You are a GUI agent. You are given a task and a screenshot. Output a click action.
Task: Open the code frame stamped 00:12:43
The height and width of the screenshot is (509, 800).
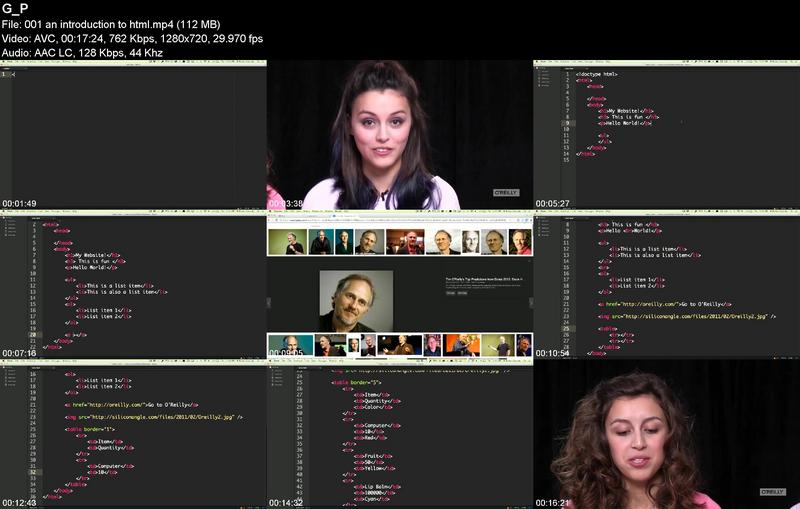click(x=133, y=434)
